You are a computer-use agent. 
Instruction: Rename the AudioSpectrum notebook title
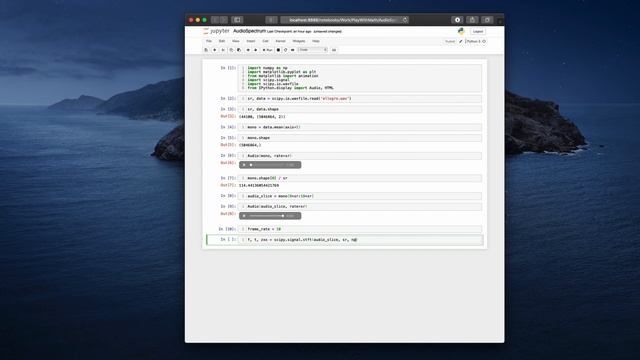pyautogui.click(x=249, y=31)
